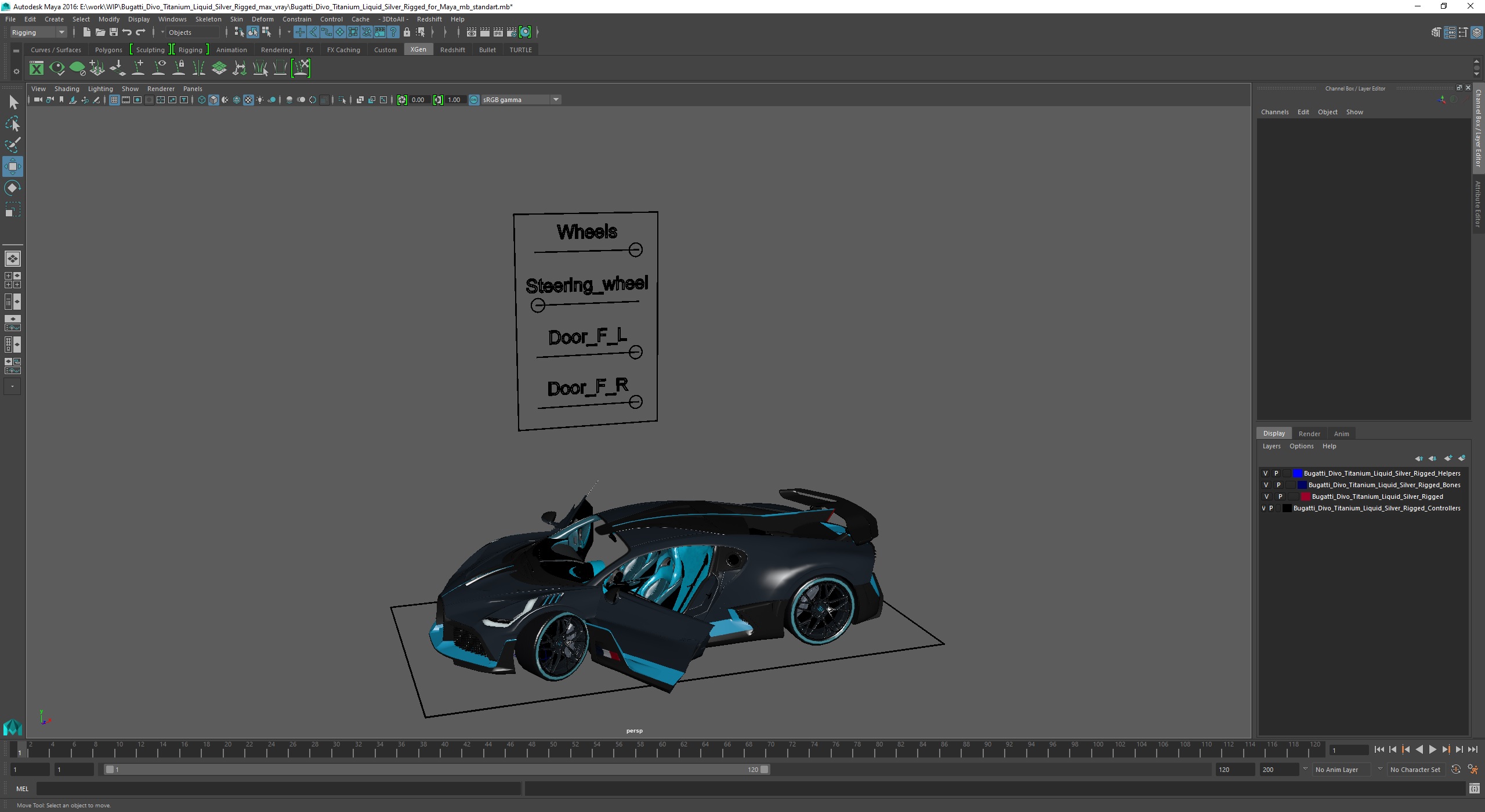Screen dimensions: 1485x812
Task: Open the XGen window shelf icon
Action: pyautogui.click(x=37, y=68)
